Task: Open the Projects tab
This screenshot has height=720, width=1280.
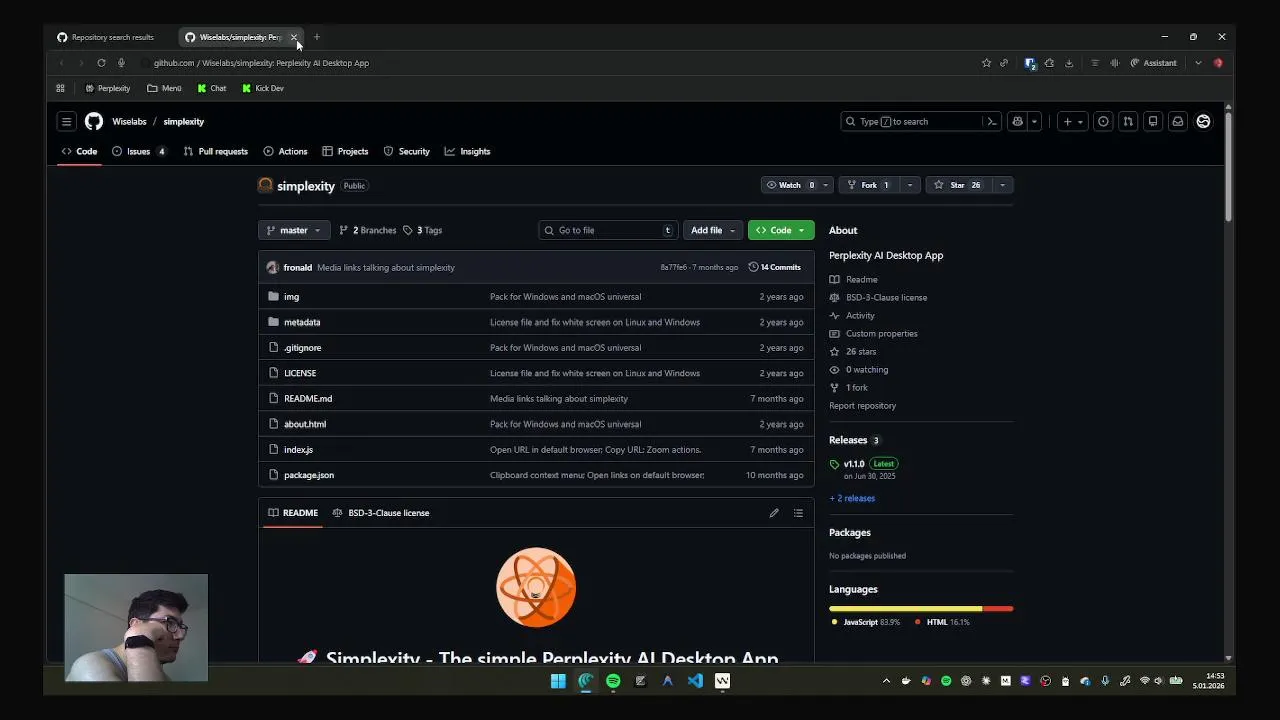Action: pos(345,151)
